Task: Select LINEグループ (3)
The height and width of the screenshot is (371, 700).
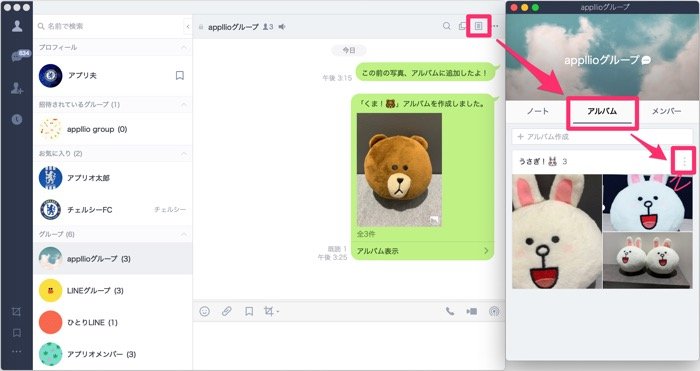Action: click(112, 291)
